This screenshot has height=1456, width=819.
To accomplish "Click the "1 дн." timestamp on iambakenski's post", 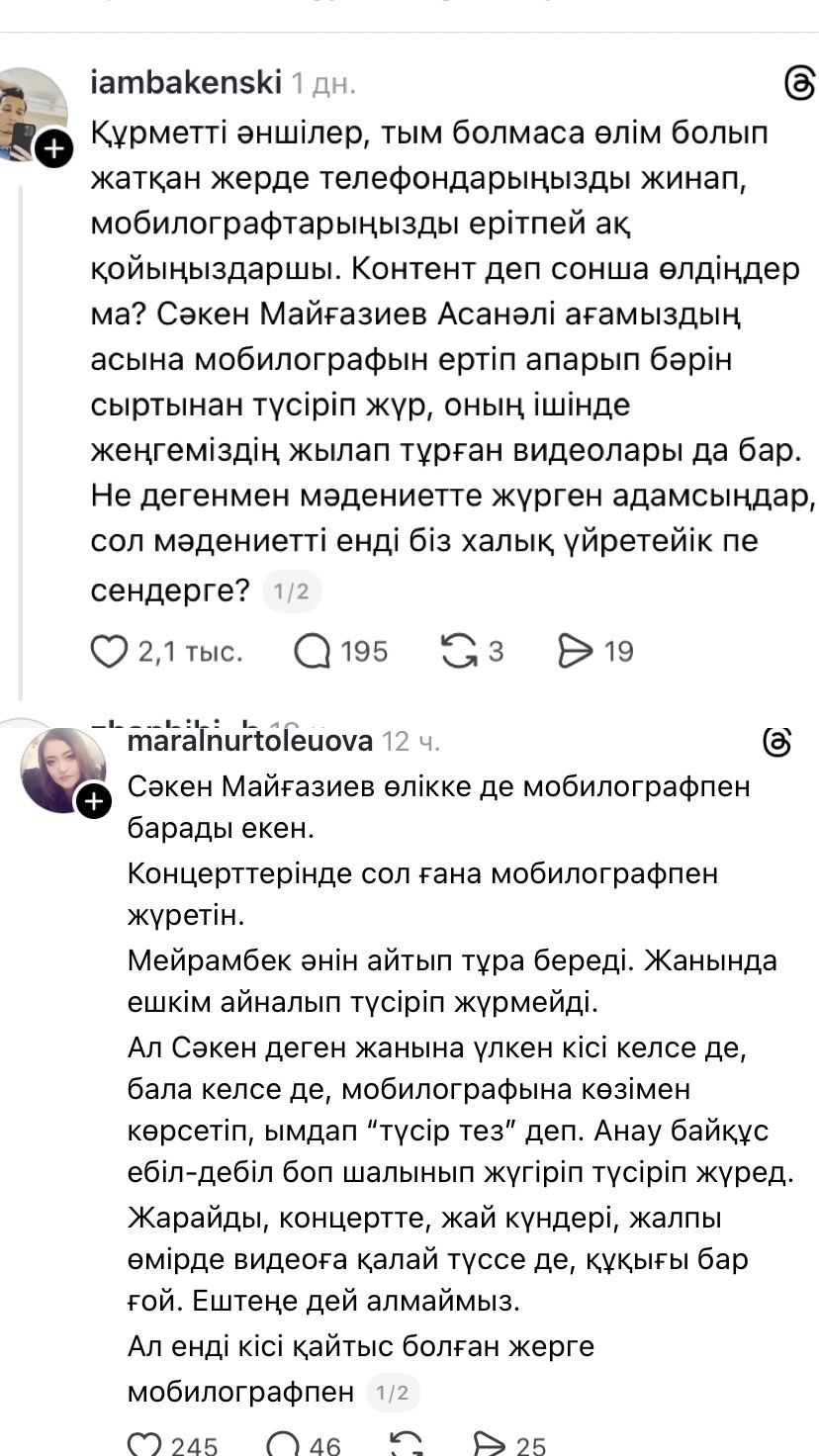I will pos(323,84).
